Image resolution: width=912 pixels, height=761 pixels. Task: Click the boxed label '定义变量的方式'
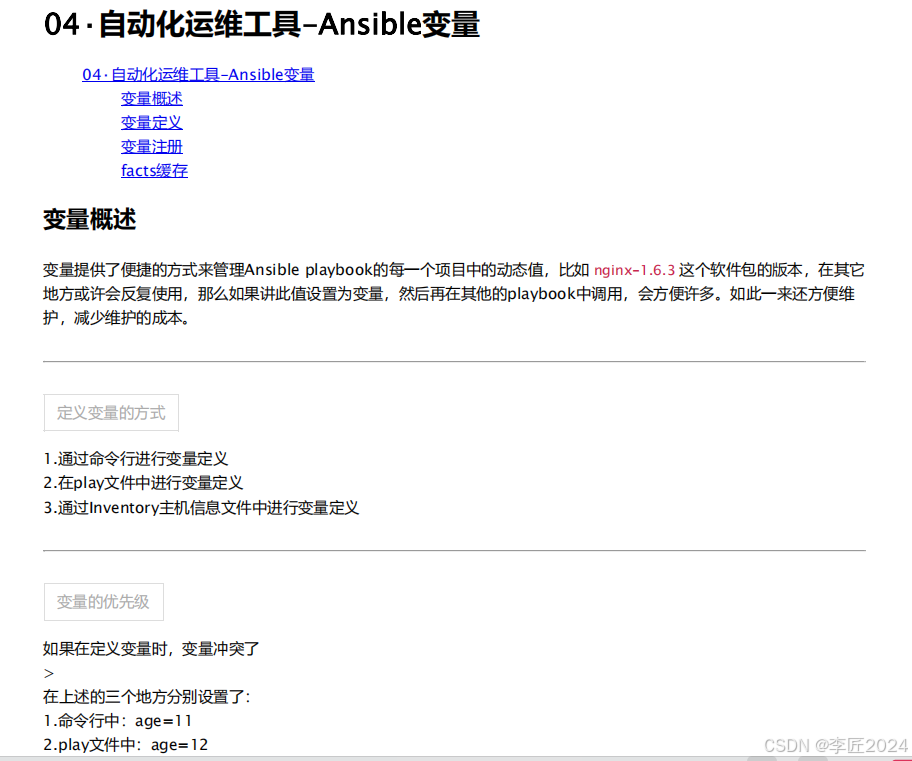click(111, 412)
